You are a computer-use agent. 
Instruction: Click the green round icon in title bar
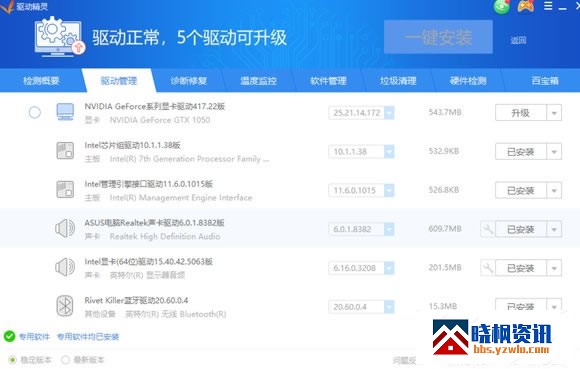tap(502, 6)
